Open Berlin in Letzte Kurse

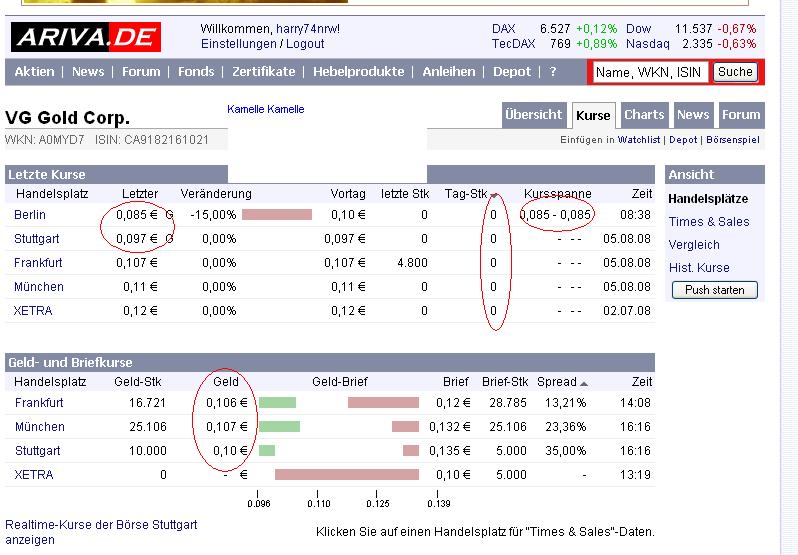[x=30, y=215]
